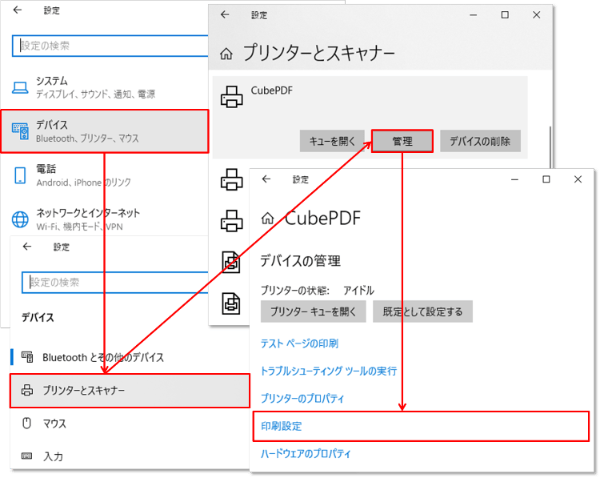Click the printers window vertical scrollbar
Image resolution: width=600 pixels, height=478 pixels.
click(550, 147)
